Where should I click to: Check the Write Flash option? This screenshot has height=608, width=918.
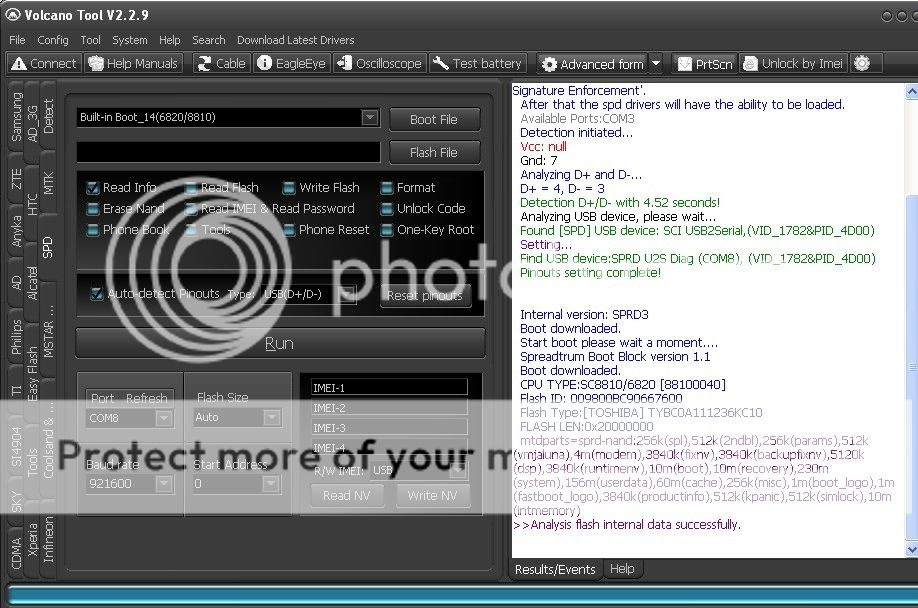point(289,188)
